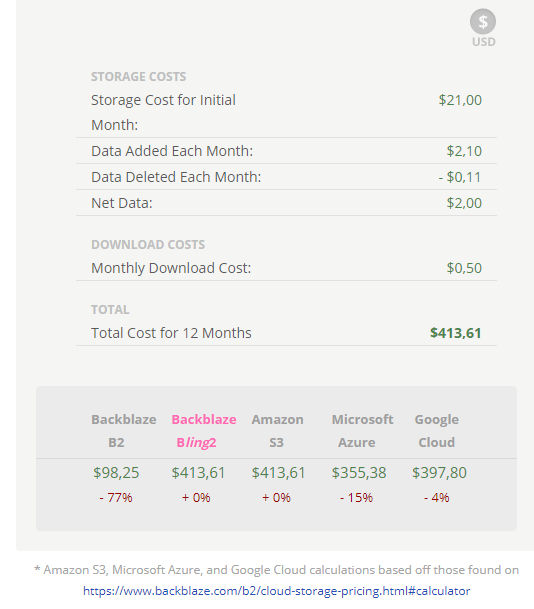Image resolution: width=534 pixels, height=609 pixels.
Task: Click the Data Added Each Month row
Action: tap(286, 151)
